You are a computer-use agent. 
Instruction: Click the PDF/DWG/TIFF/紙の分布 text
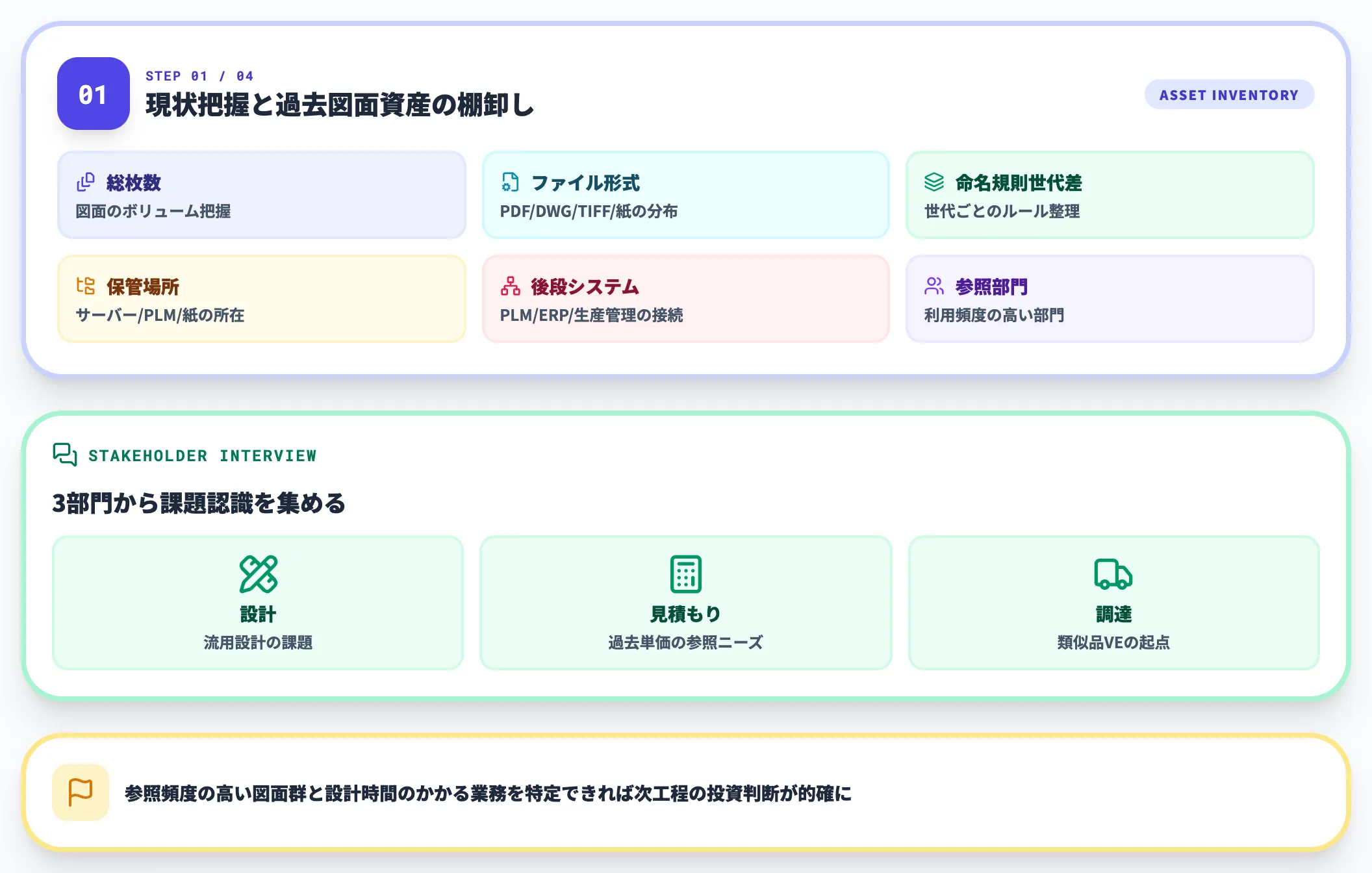[591, 211]
